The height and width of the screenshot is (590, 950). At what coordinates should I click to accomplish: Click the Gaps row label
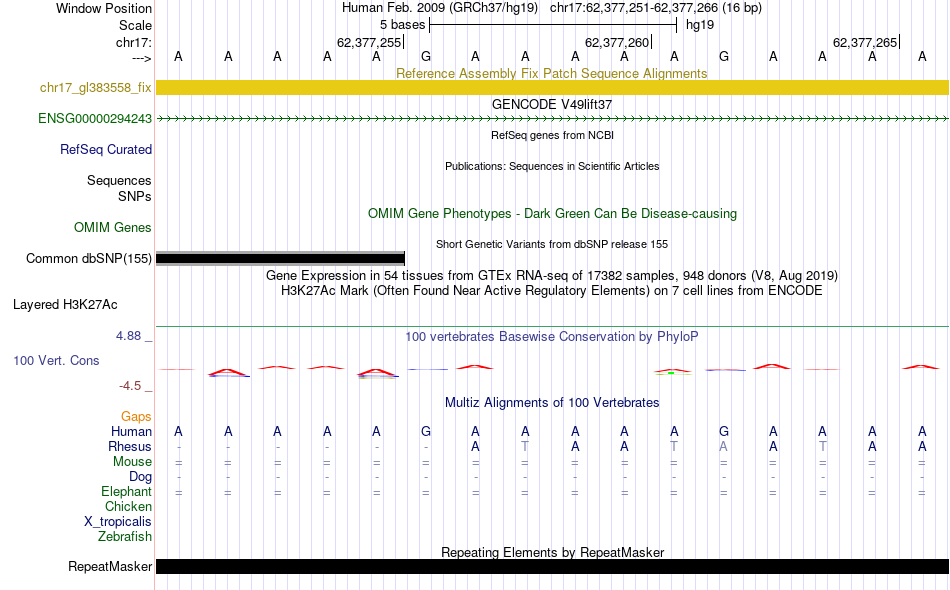tap(136, 416)
